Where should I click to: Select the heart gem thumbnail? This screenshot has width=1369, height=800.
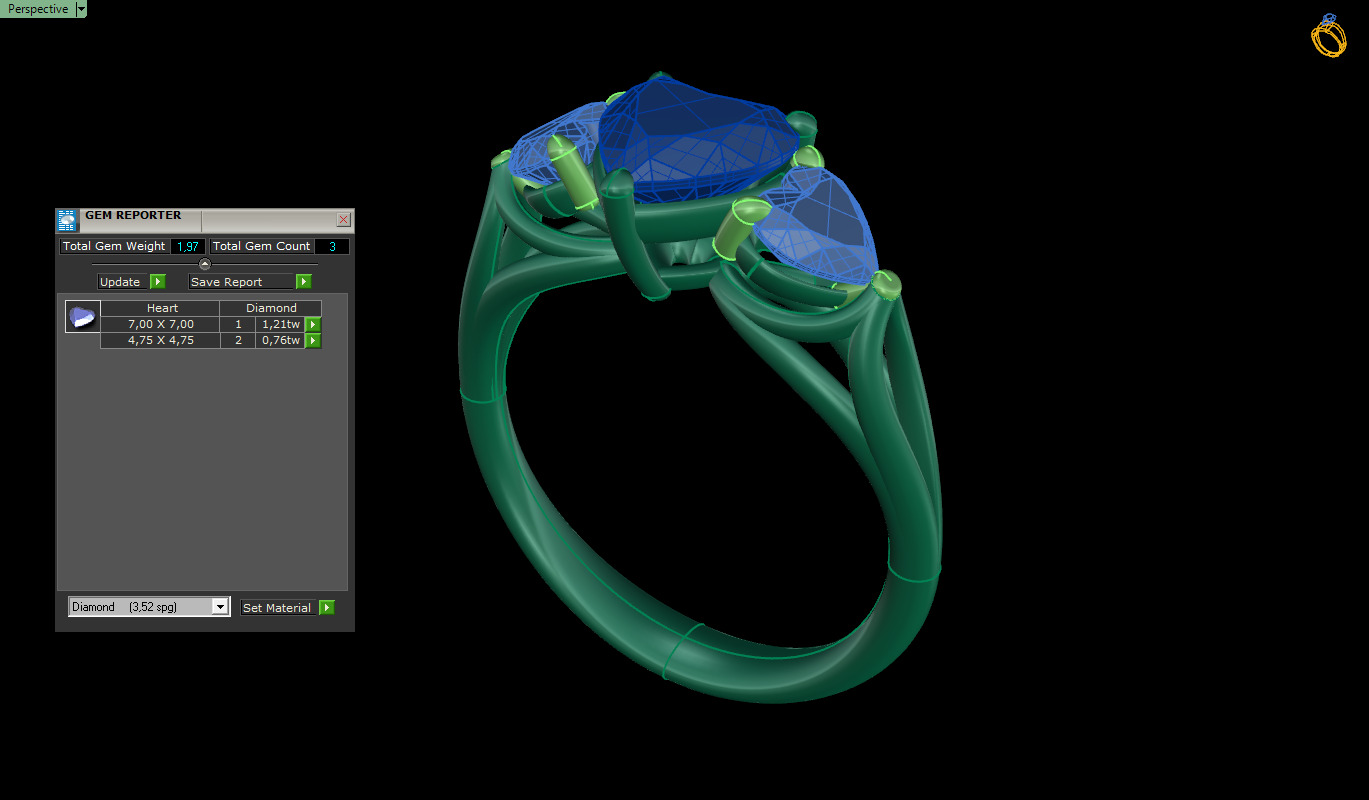82,317
